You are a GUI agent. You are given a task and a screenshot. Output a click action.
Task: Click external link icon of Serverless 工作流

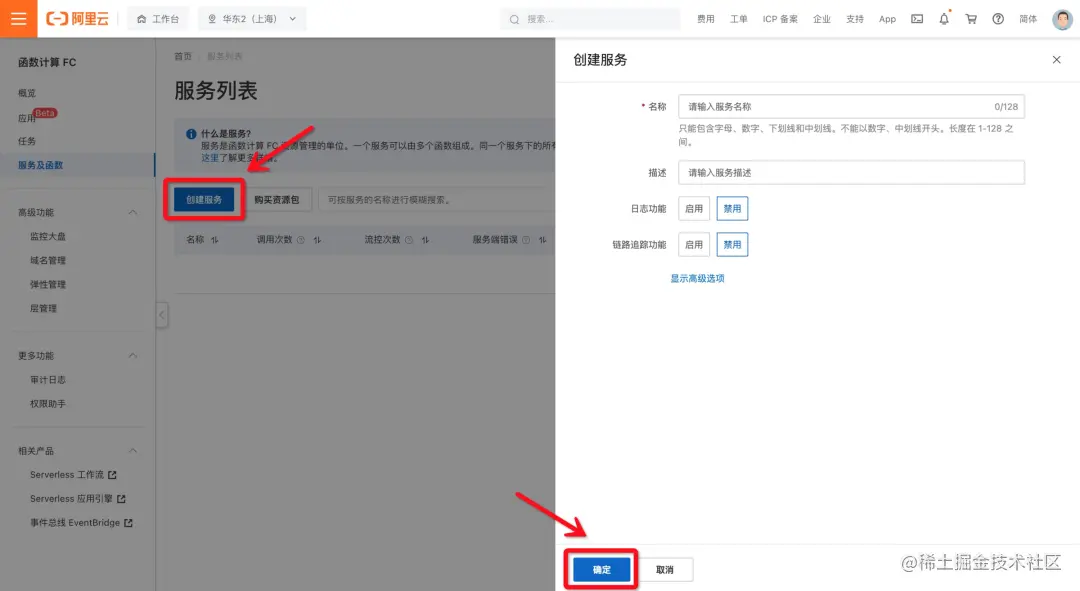tap(112, 475)
